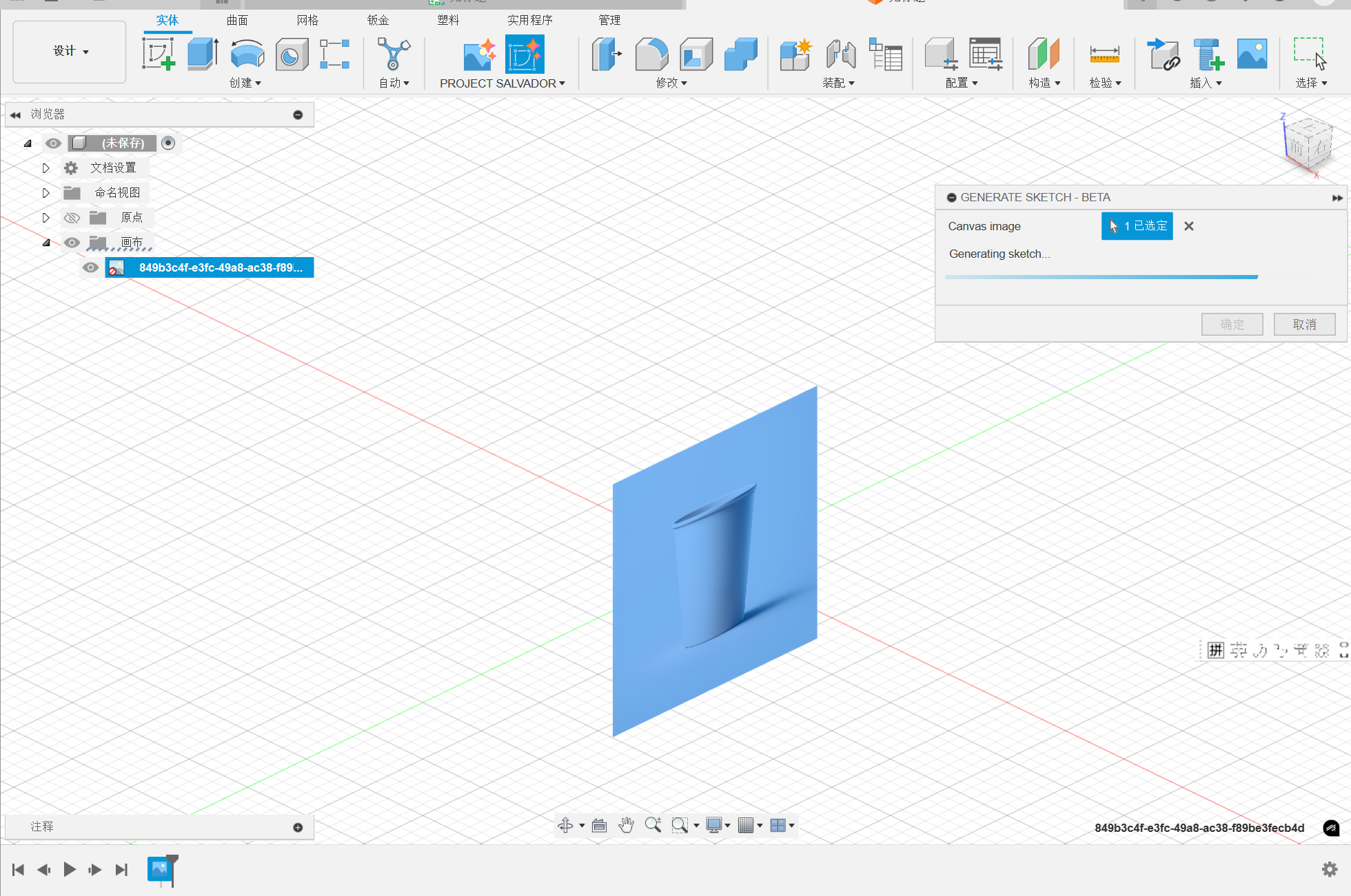Activate the root component radio button
Image resolution: width=1351 pixels, height=896 pixels.
pos(168,143)
